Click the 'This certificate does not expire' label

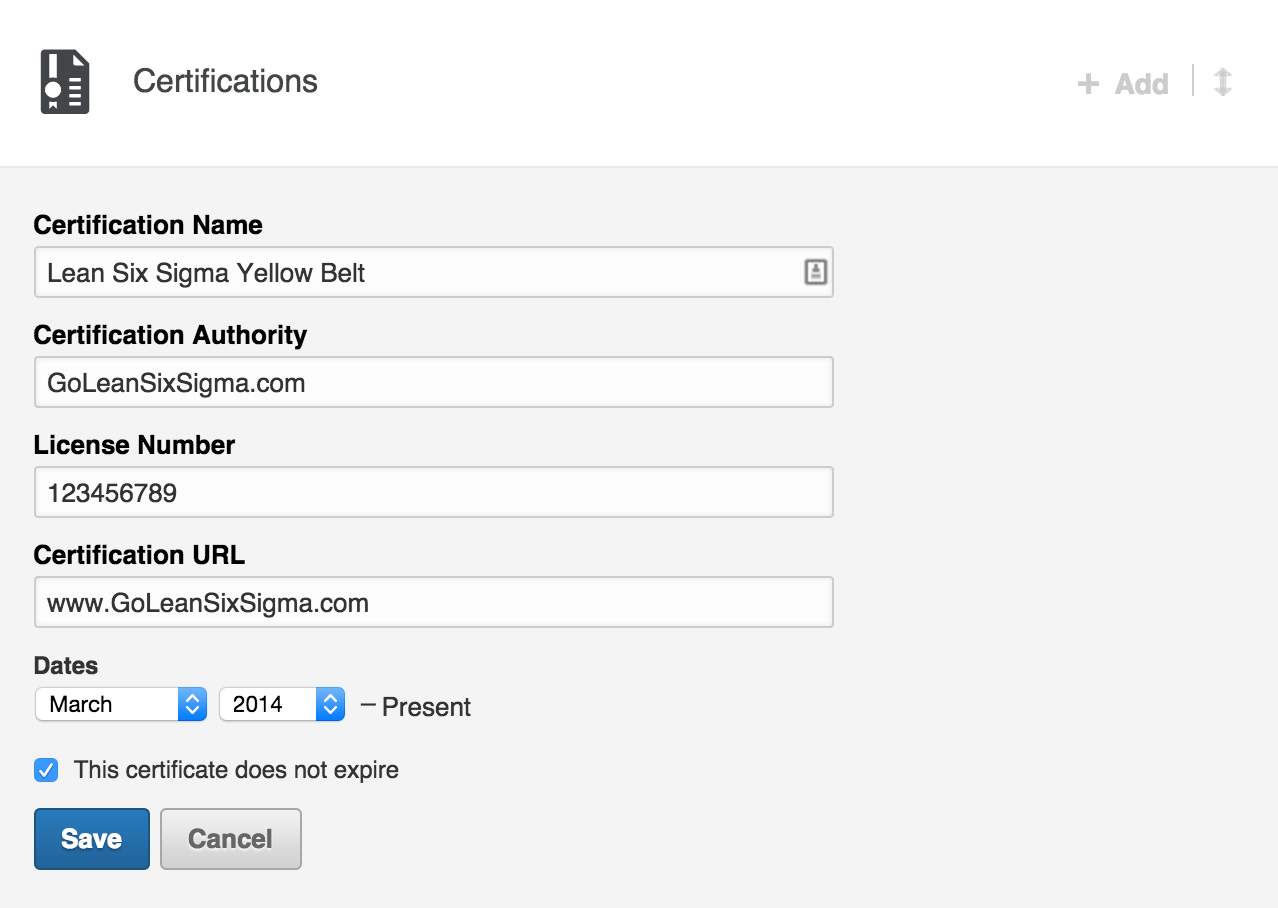(236, 770)
